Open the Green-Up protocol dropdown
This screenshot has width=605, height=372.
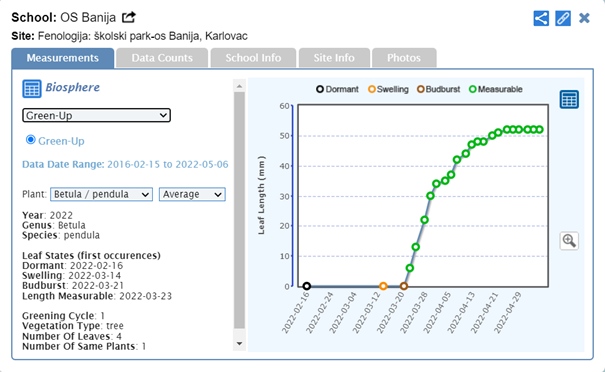[x=96, y=115]
